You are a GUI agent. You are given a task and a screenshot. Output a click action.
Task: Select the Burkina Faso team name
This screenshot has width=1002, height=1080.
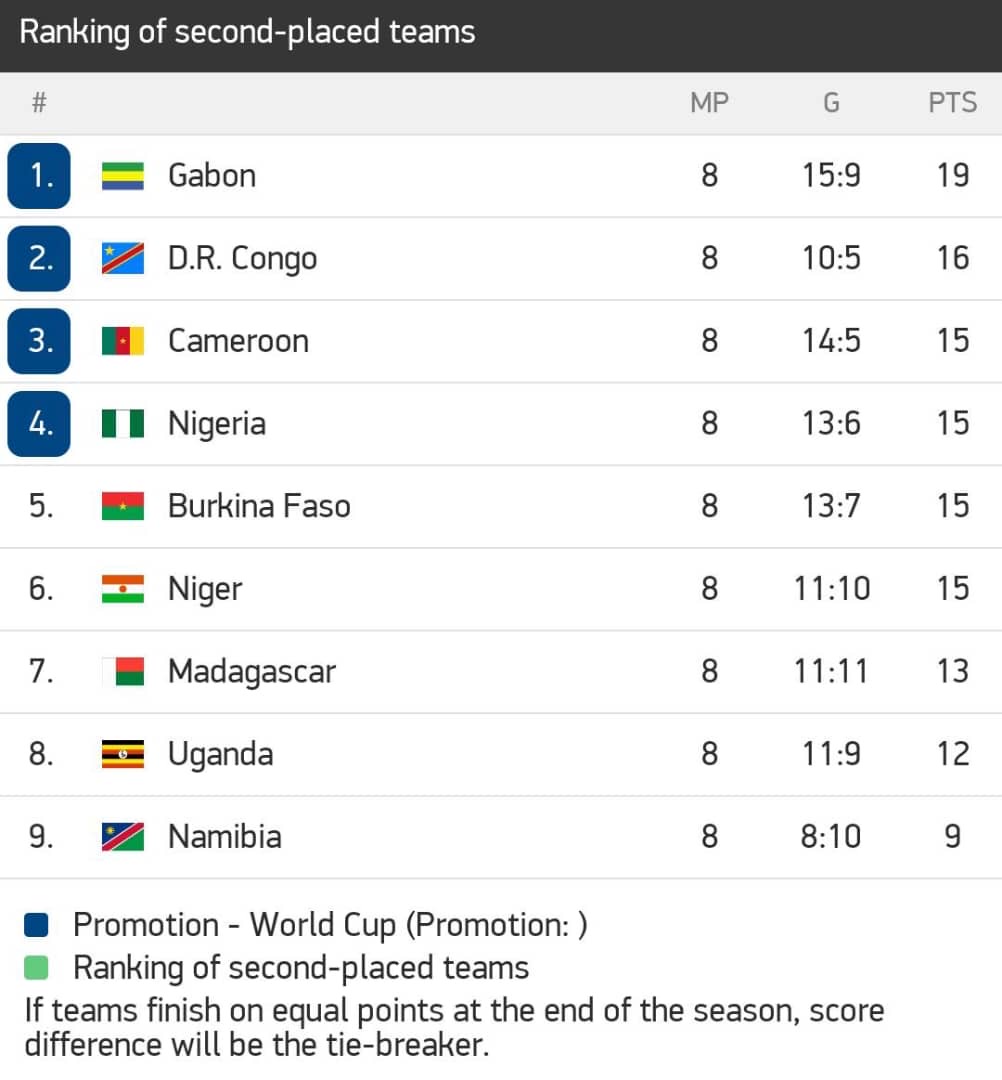click(x=259, y=506)
